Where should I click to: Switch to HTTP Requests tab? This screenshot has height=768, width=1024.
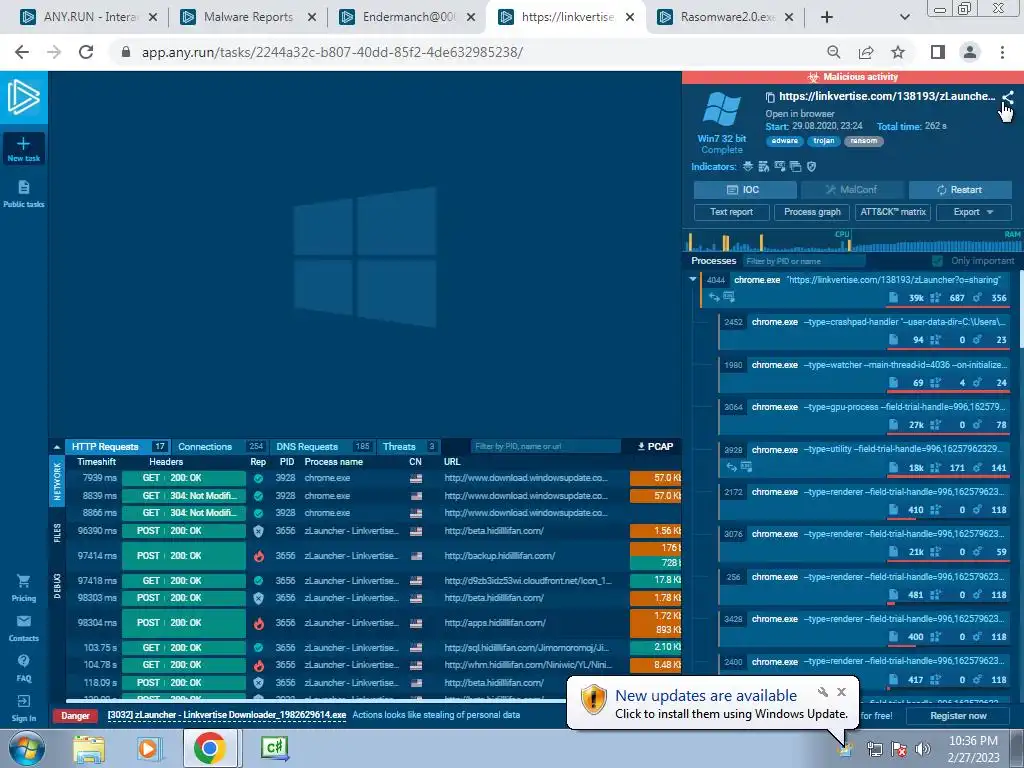[117, 447]
